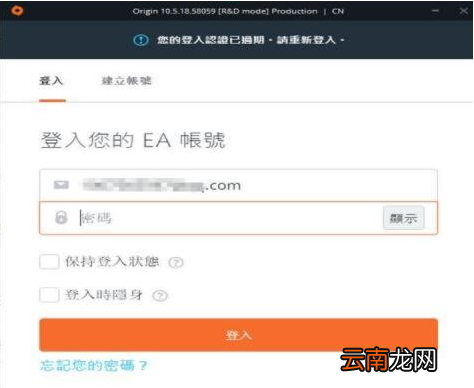Viewport: 474px width, 388px height.
Task: Enable the 保持登入狀態 checkbox
Action: [x=49, y=261]
